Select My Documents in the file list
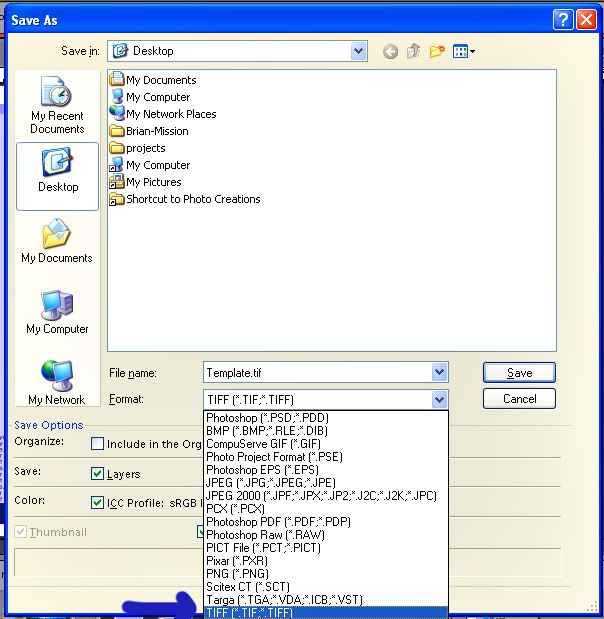 point(153,80)
